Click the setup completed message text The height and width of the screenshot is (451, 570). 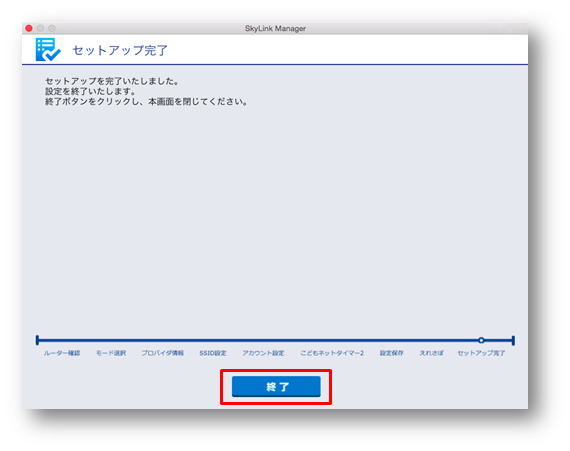(x=146, y=91)
